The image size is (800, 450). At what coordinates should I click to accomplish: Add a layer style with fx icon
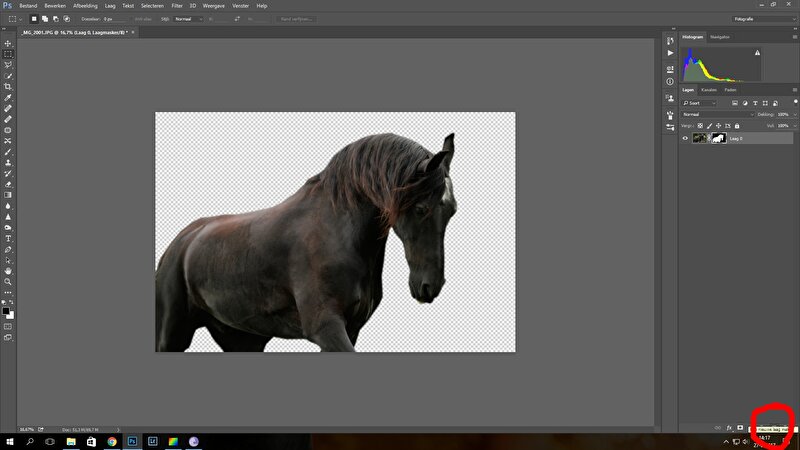(729, 428)
